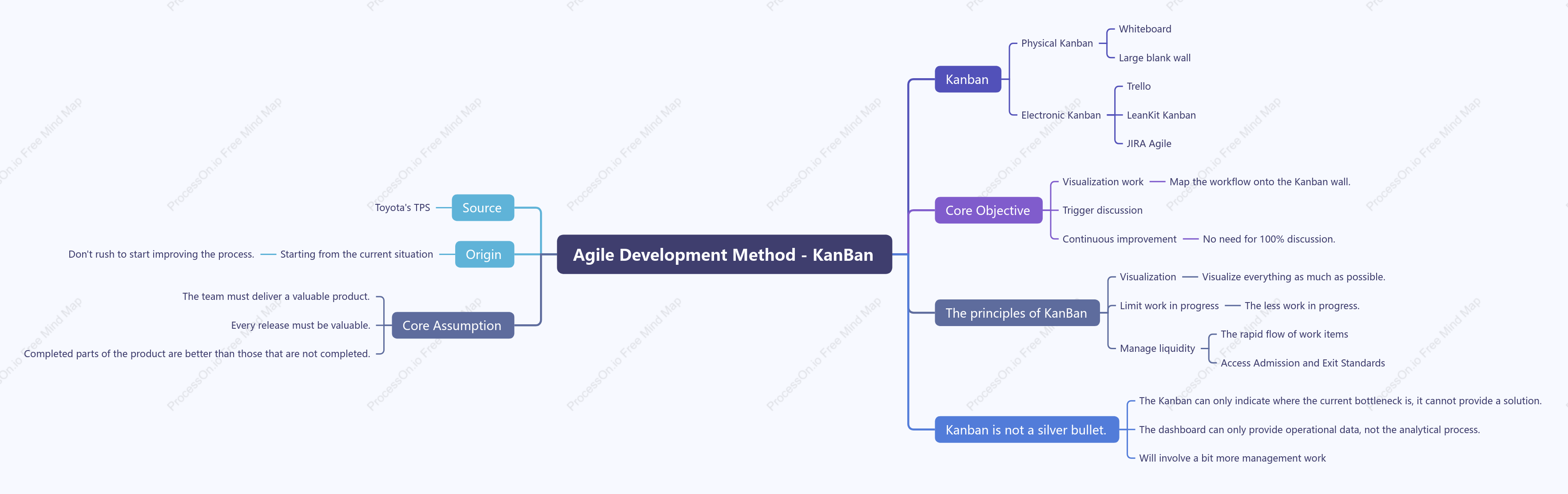Screen dimensions: 1568x494
Task: Select Visualize everything as much as possible
Action: (1293, 277)
